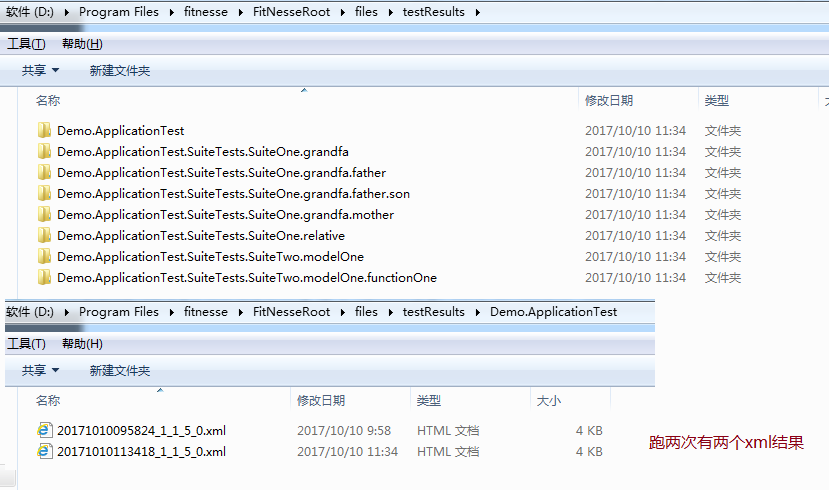Click 新建文件夹 in top window toolbar
829x490 pixels.
tap(120, 70)
